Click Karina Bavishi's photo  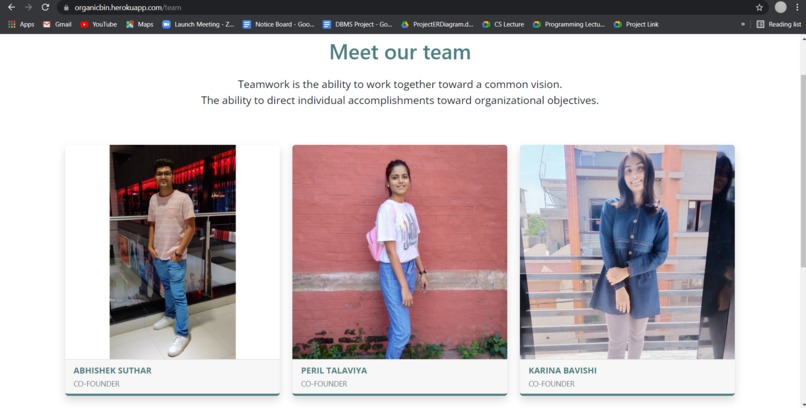point(627,252)
